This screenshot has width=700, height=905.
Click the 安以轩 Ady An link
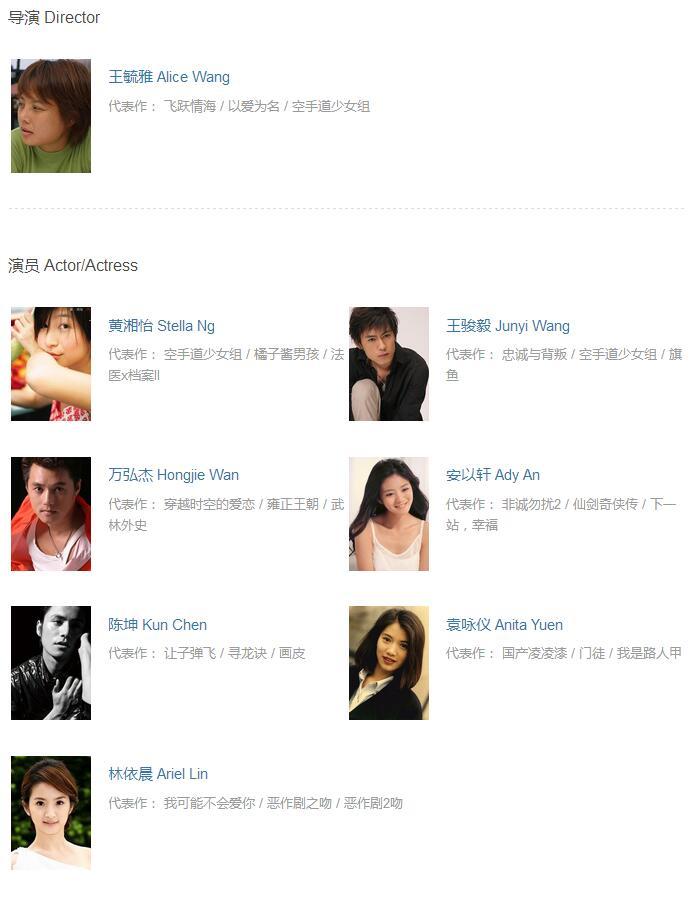click(493, 475)
